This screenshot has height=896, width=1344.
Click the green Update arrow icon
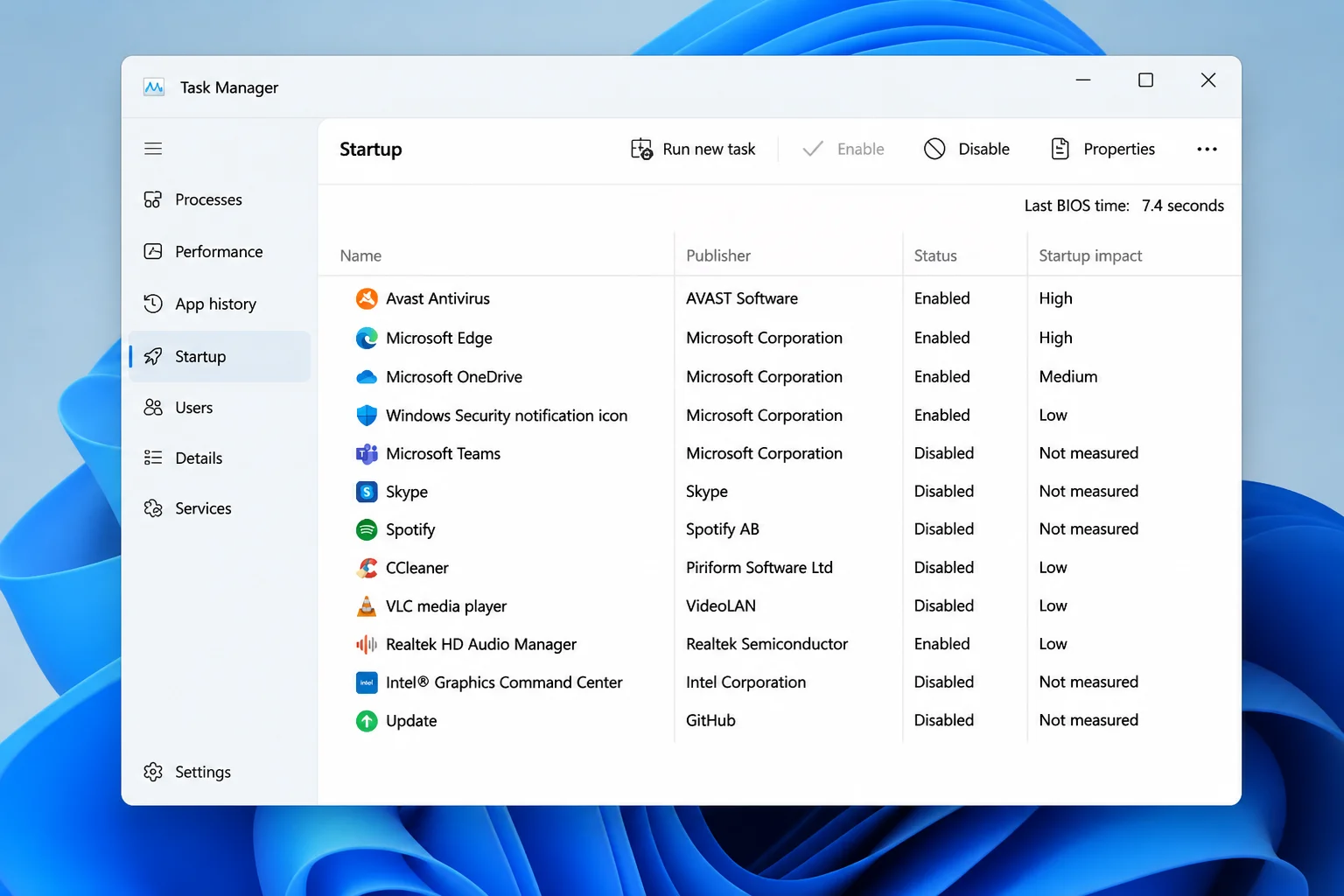pos(367,721)
